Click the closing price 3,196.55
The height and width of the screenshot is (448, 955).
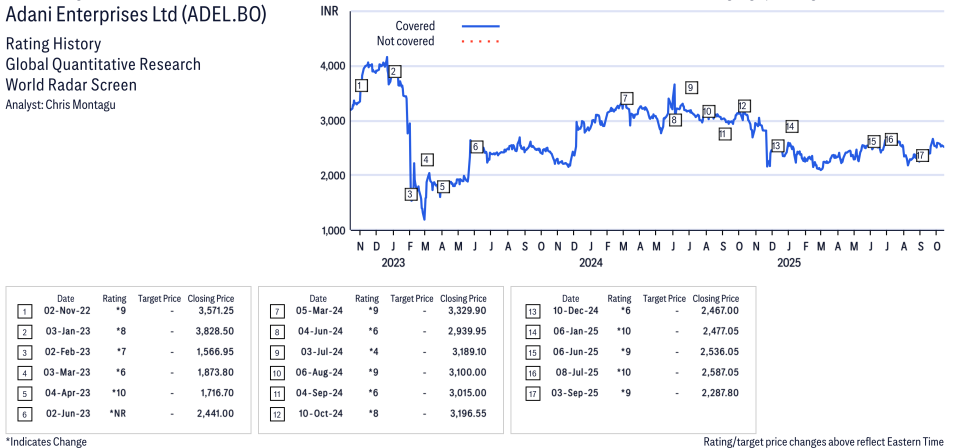click(462, 412)
